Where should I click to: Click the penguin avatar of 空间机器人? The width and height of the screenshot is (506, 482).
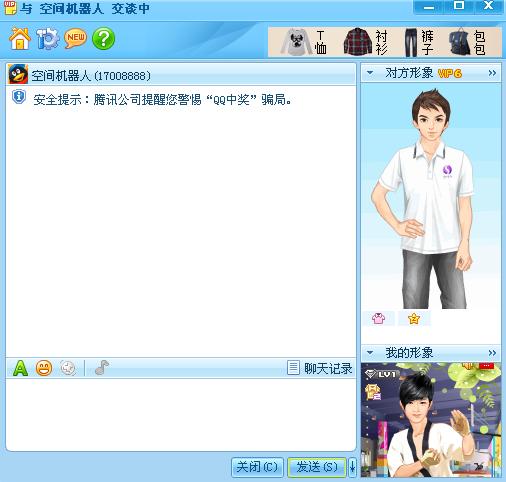18,74
